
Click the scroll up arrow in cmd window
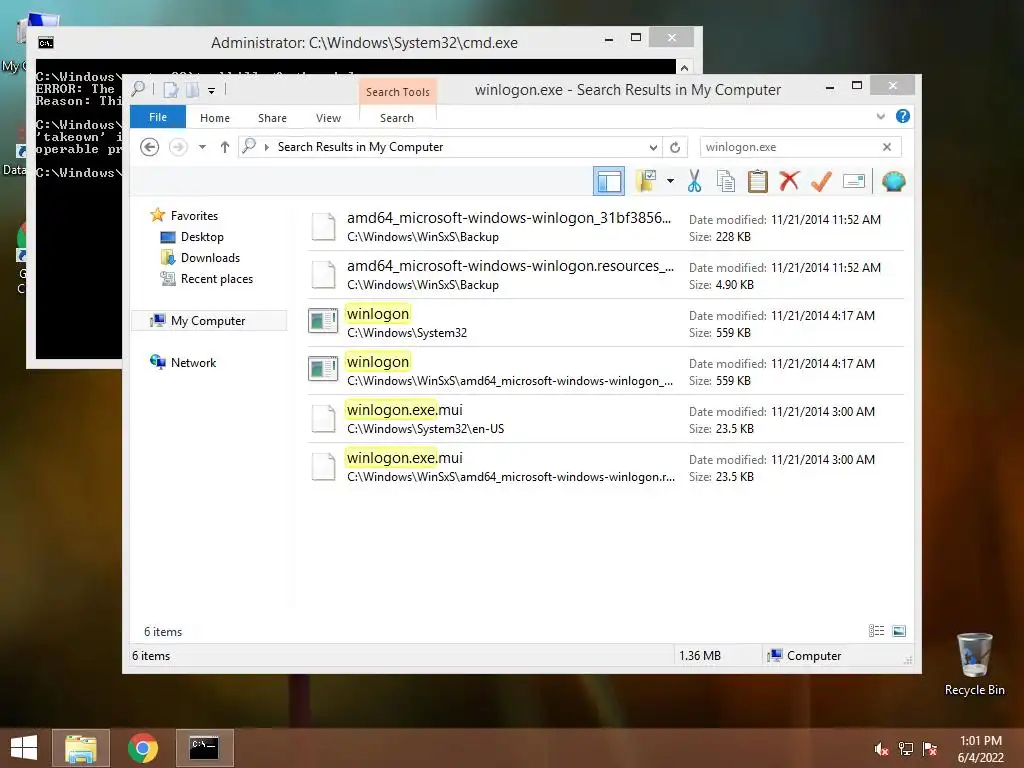click(x=684, y=67)
